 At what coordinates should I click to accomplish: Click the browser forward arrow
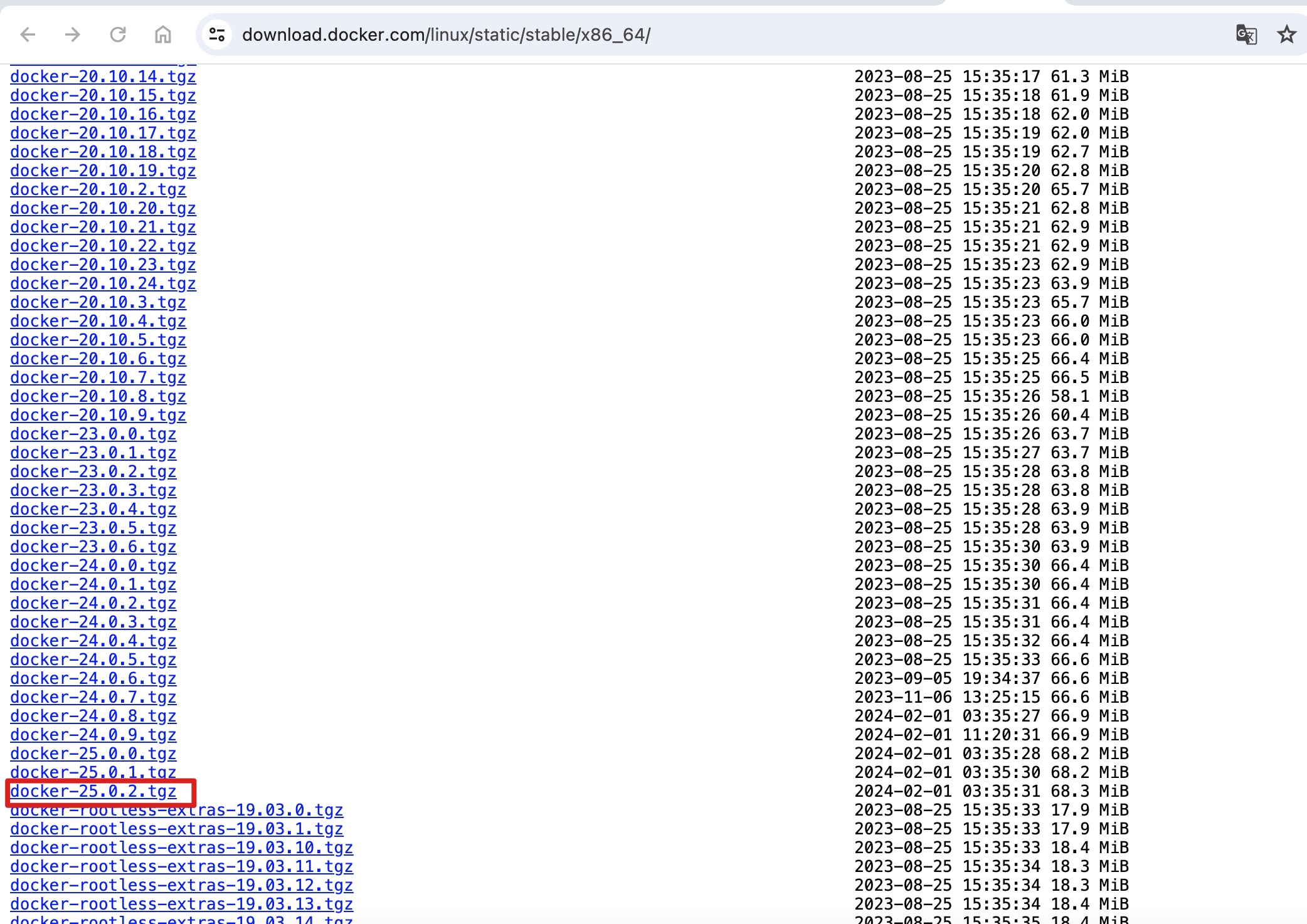click(73, 34)
